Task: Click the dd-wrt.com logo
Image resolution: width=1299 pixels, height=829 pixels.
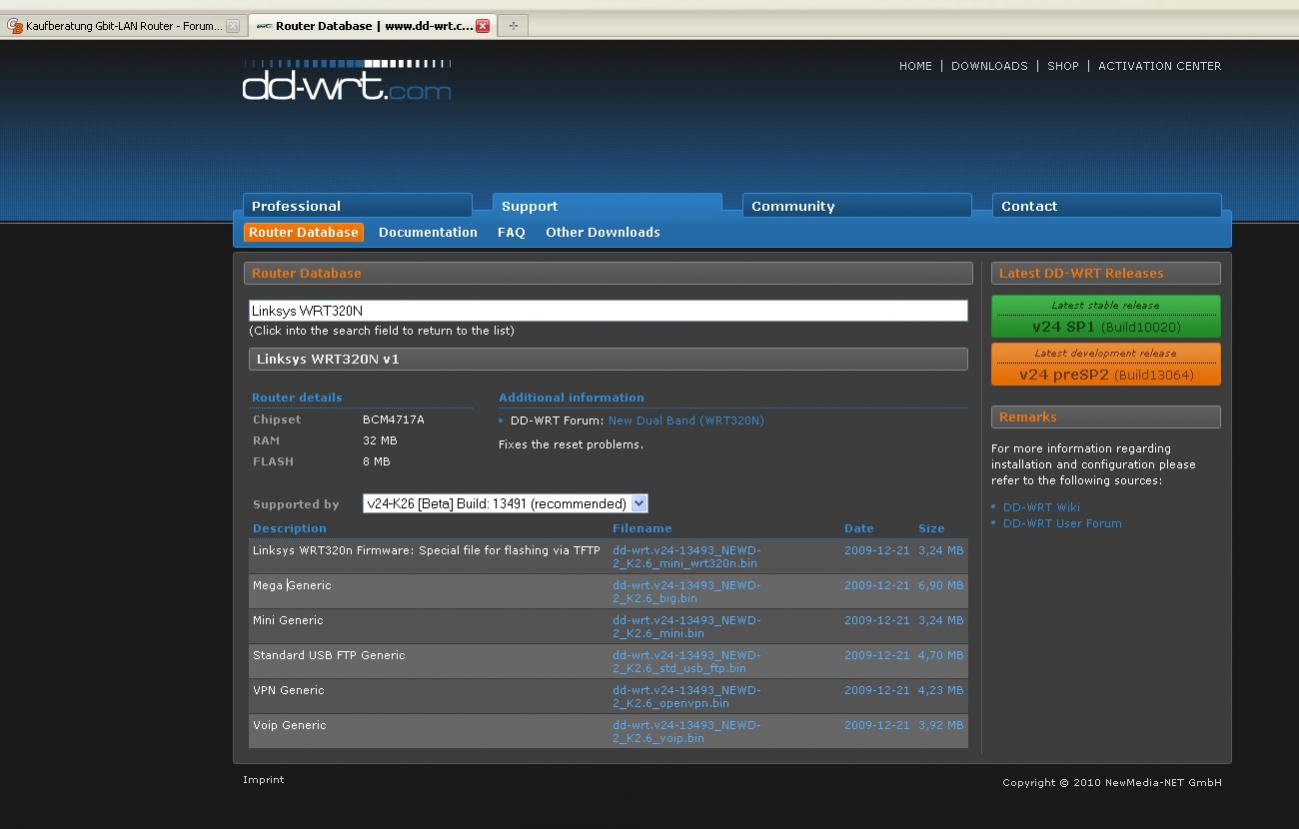Action: (347, 81)
